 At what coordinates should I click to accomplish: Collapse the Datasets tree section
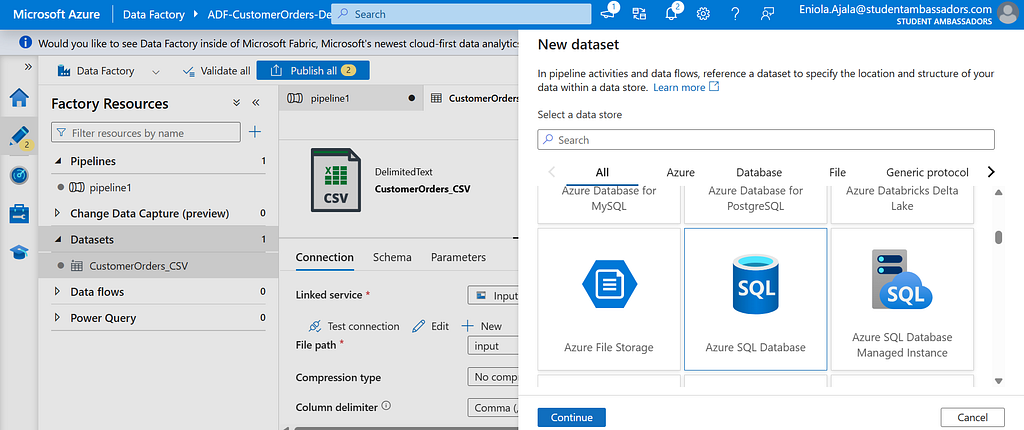(58, 239)
